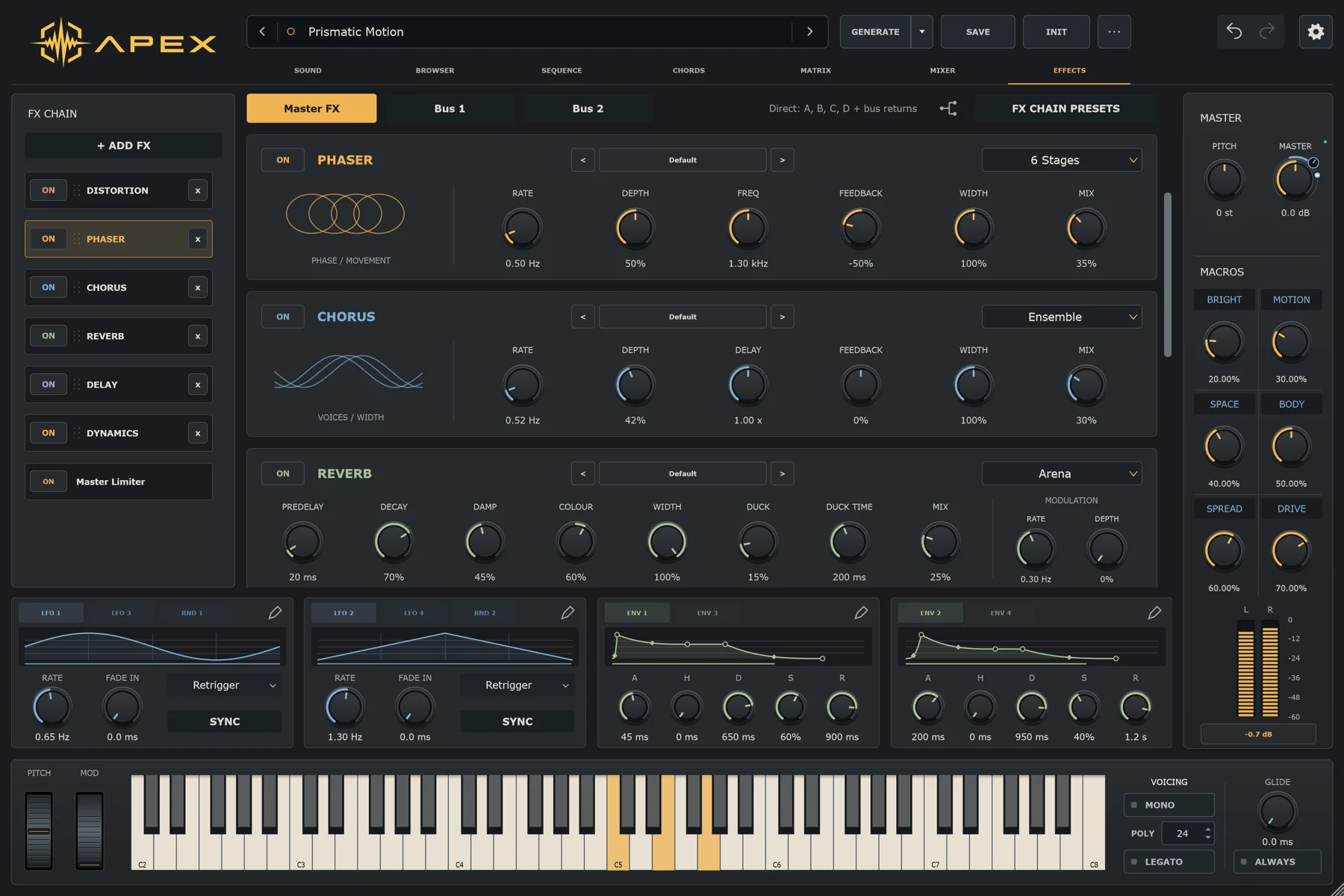Open the Ensemble chorus type dropdown
Viewport: 1344px width, 896px height.
1061,317
